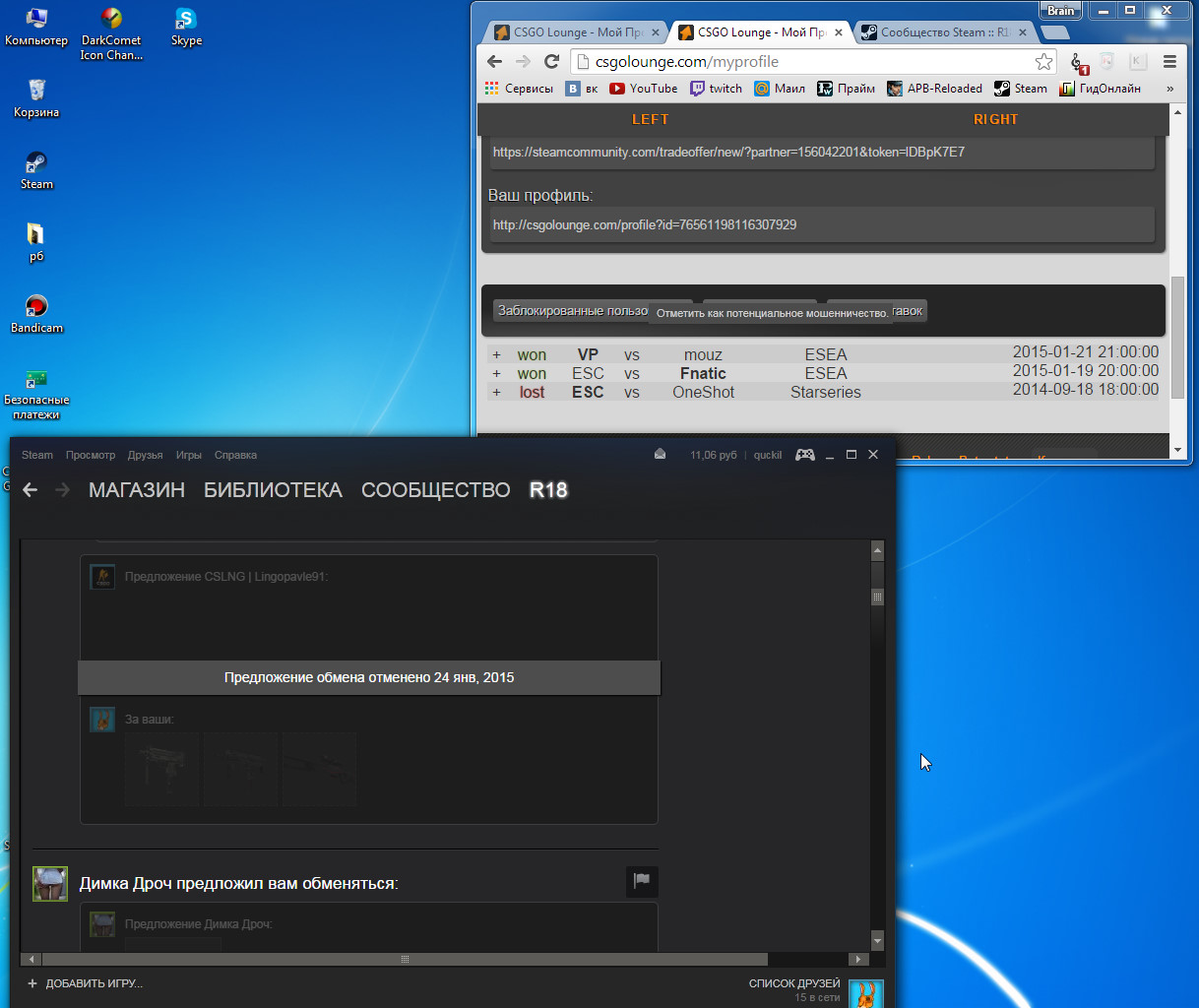Viewport: 1199px width, 1008px height.
Task: Open the Steam menu in Steam client
Action: 37,455
